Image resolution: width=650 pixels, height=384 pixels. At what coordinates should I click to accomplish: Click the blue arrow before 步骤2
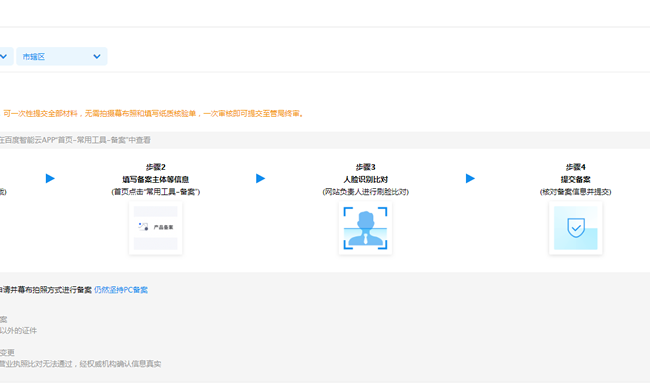50,179
